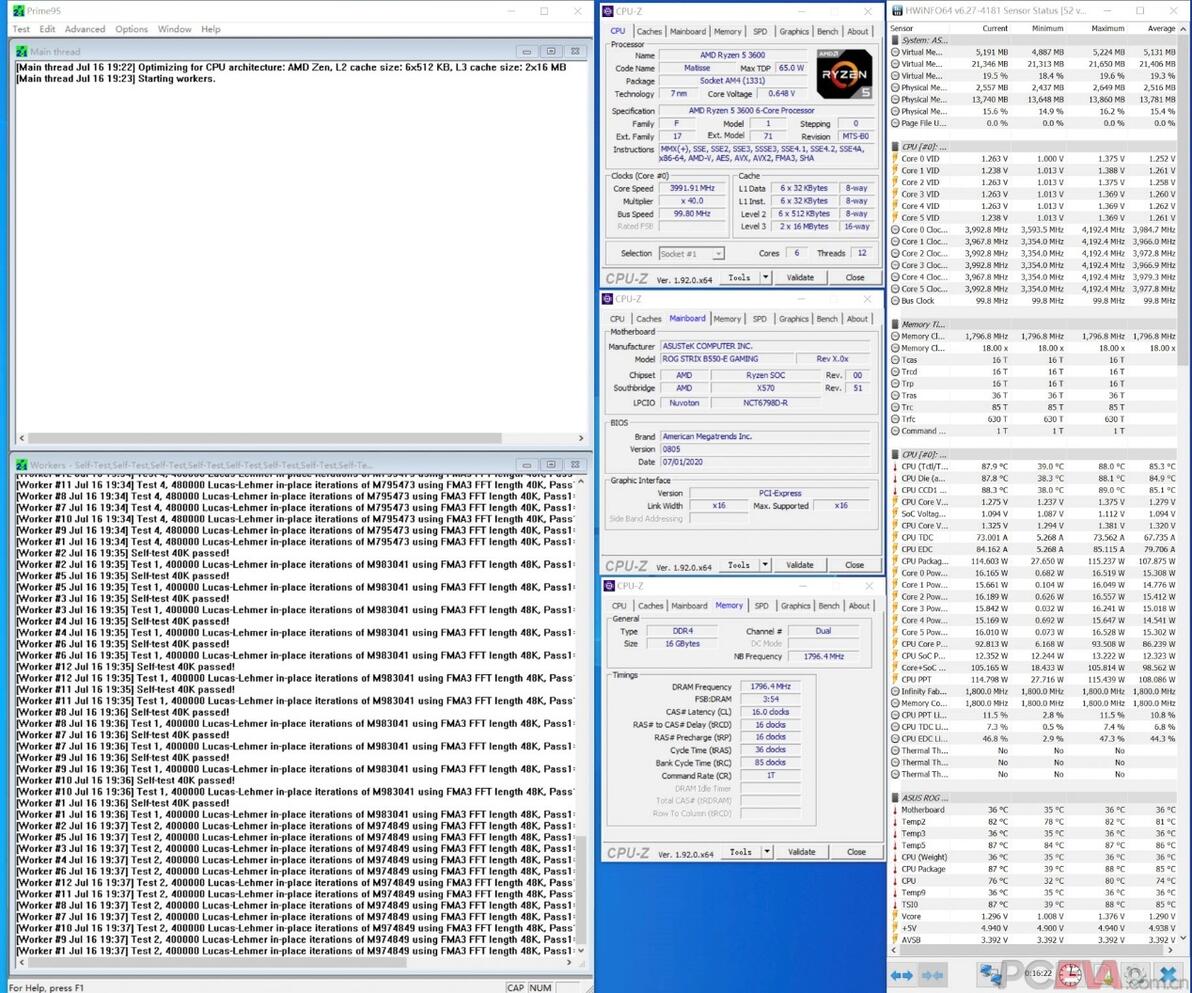
Task: Click the Ryzen 5 logo in CPU-Z
Action: tap(844, 74)
